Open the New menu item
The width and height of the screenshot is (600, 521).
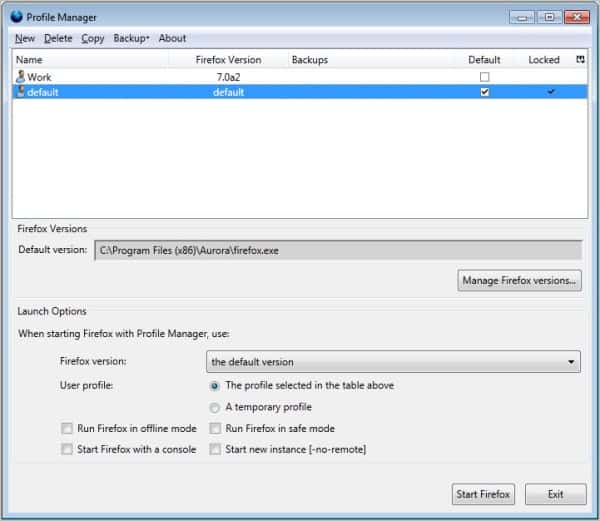[x=25, y=38]
